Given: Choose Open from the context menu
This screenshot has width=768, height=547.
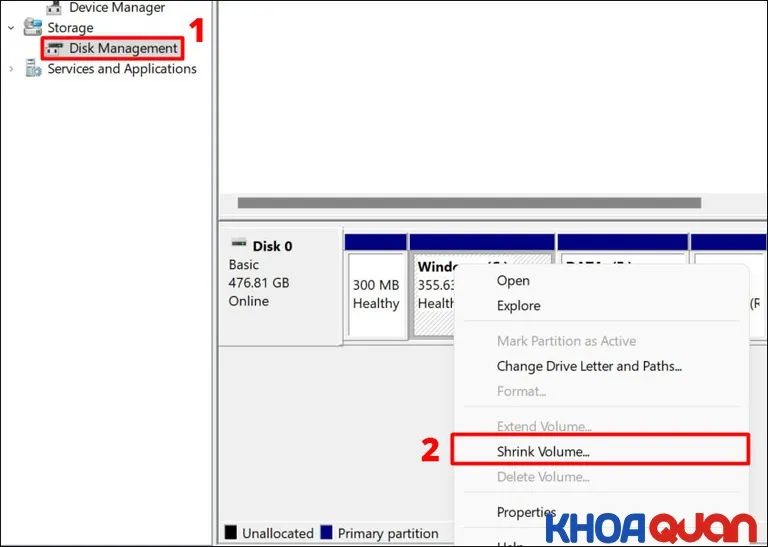Looking at the screenshot, I should [x=513, y=281].
